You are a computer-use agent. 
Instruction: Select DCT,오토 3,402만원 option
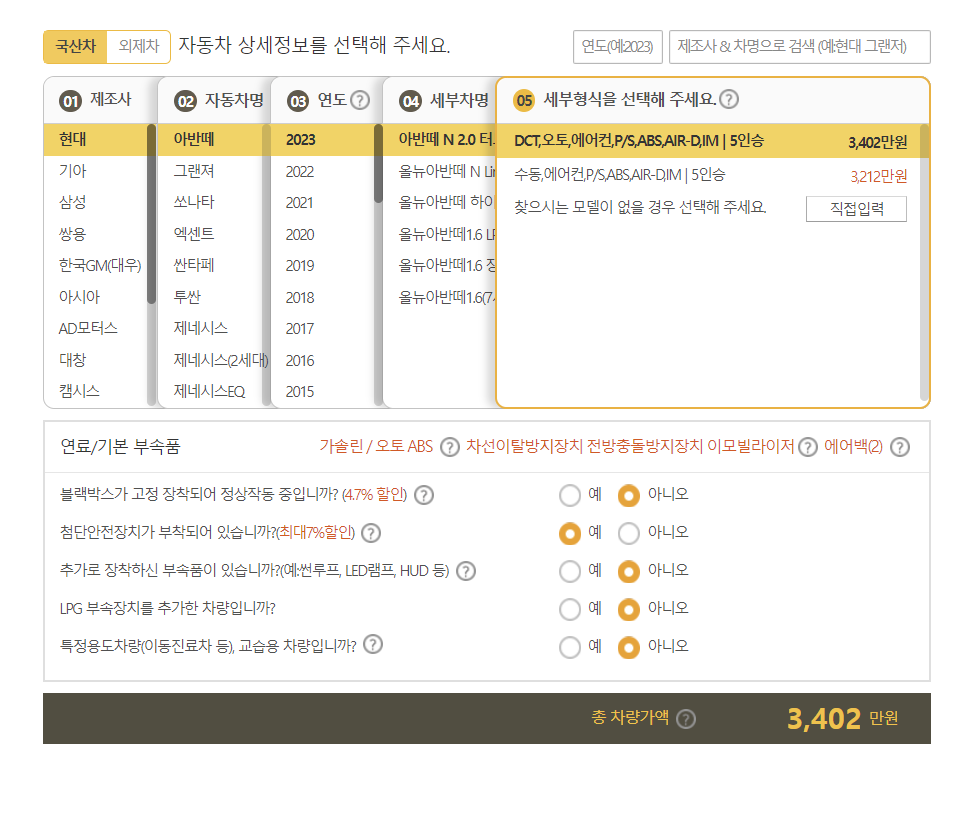pyautogui.click(x=709, y=141)
